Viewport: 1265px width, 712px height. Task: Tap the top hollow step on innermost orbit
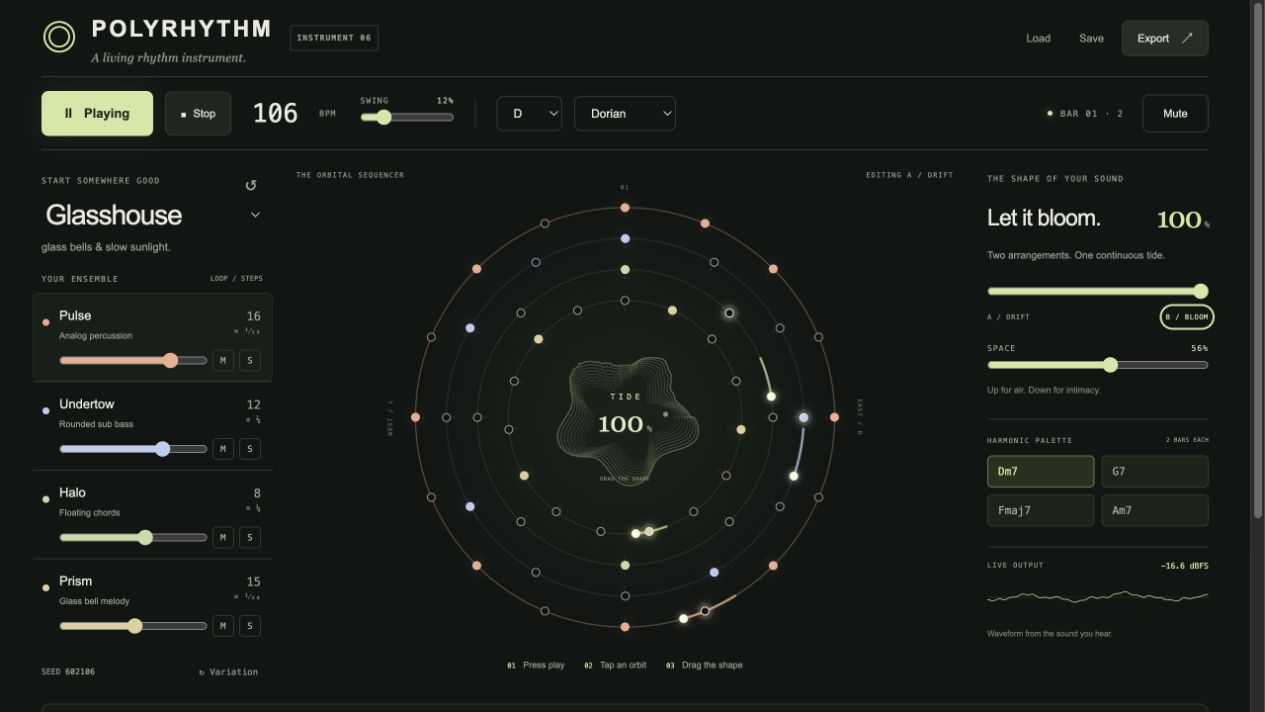coord(625,301)
